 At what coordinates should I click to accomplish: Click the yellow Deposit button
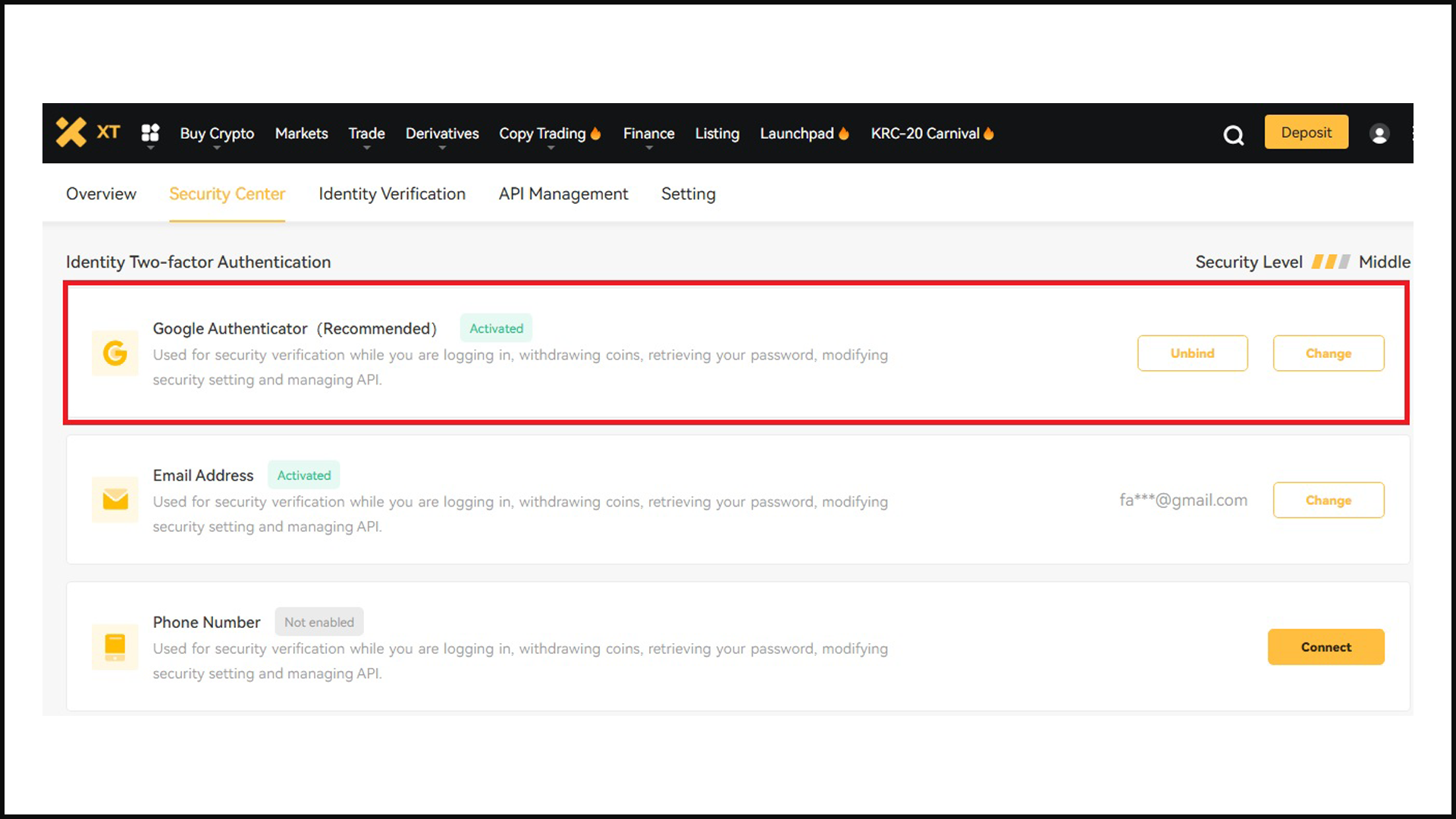tap(1306, 131)
